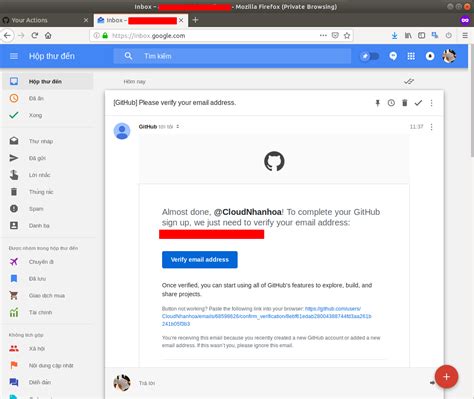Open the notifications circle icon
Image resolution: width=474 pixels, height=399 pixels.
point(430,56)
